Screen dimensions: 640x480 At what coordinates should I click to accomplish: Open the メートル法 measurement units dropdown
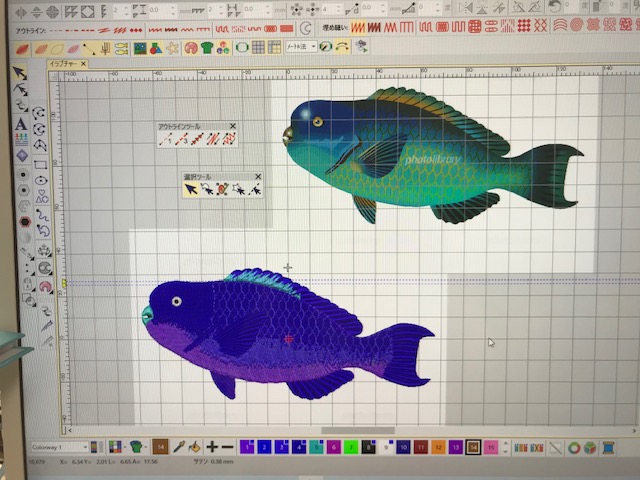(301, 47)
